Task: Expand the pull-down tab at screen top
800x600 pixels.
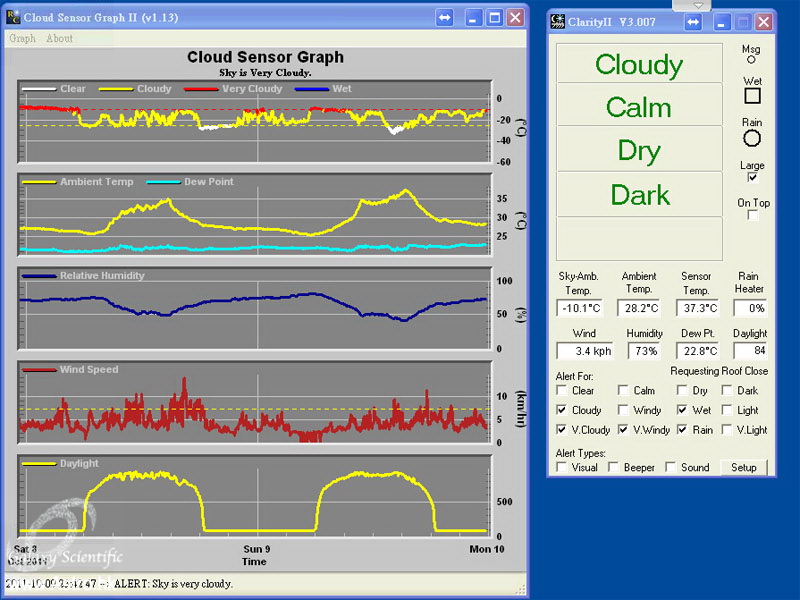Action: (695, 5)
